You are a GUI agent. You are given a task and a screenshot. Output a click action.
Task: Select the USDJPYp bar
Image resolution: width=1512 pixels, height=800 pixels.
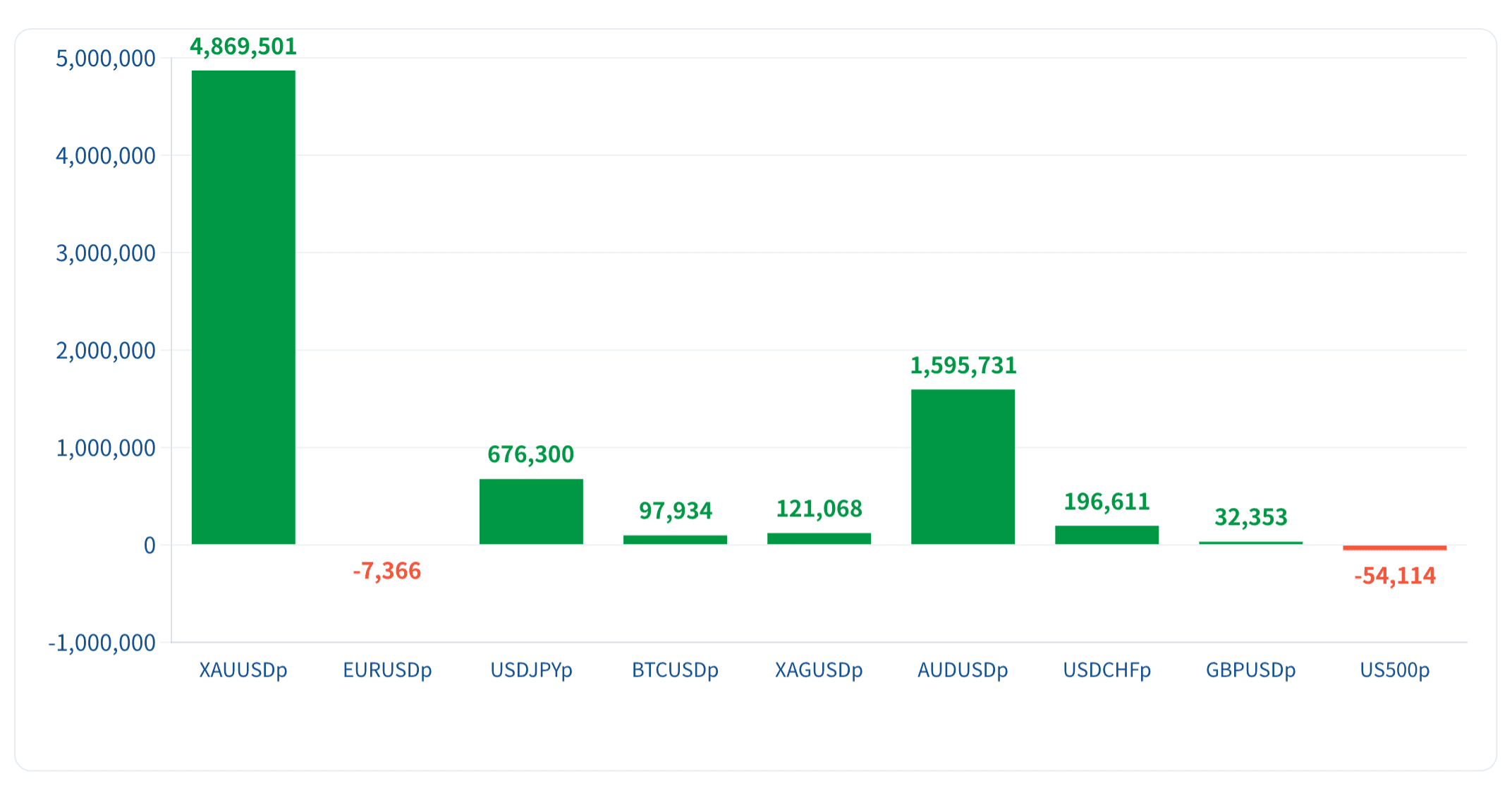click(x=531, y=511)
